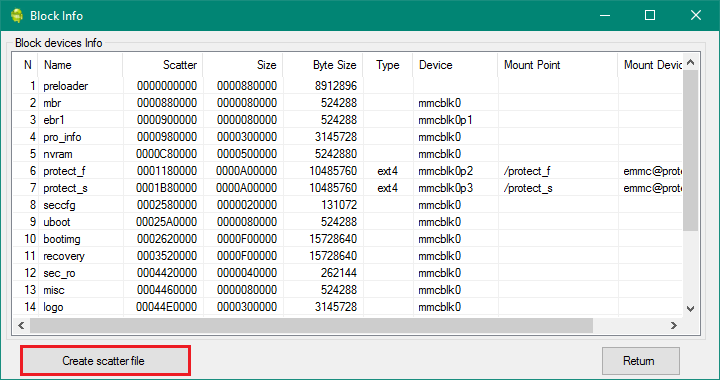Click the horizontal scrollbar left arrow
Screen dimensions: 720x380
pos(21,325)
